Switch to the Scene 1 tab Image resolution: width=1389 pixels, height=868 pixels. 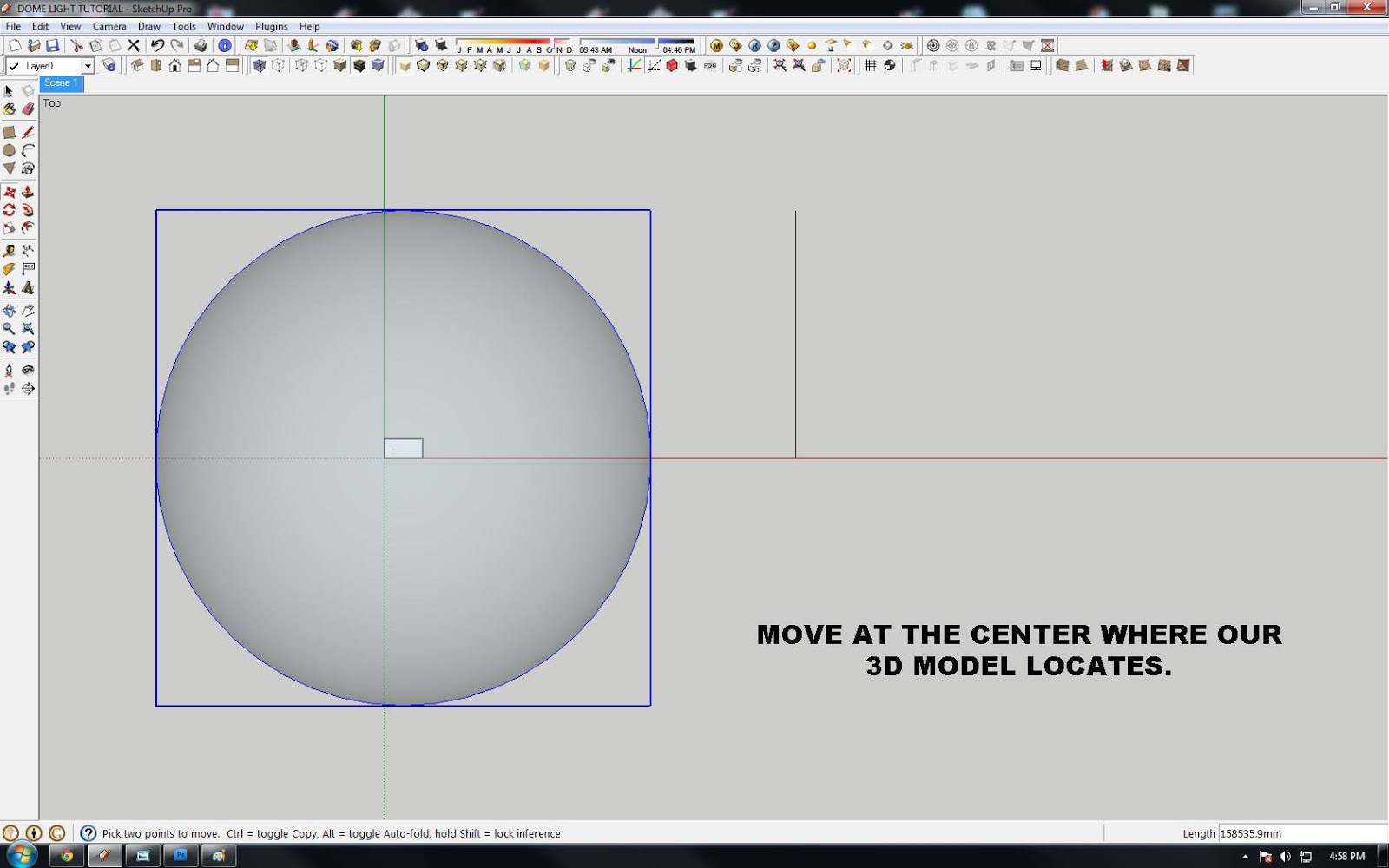coord(61,82)
